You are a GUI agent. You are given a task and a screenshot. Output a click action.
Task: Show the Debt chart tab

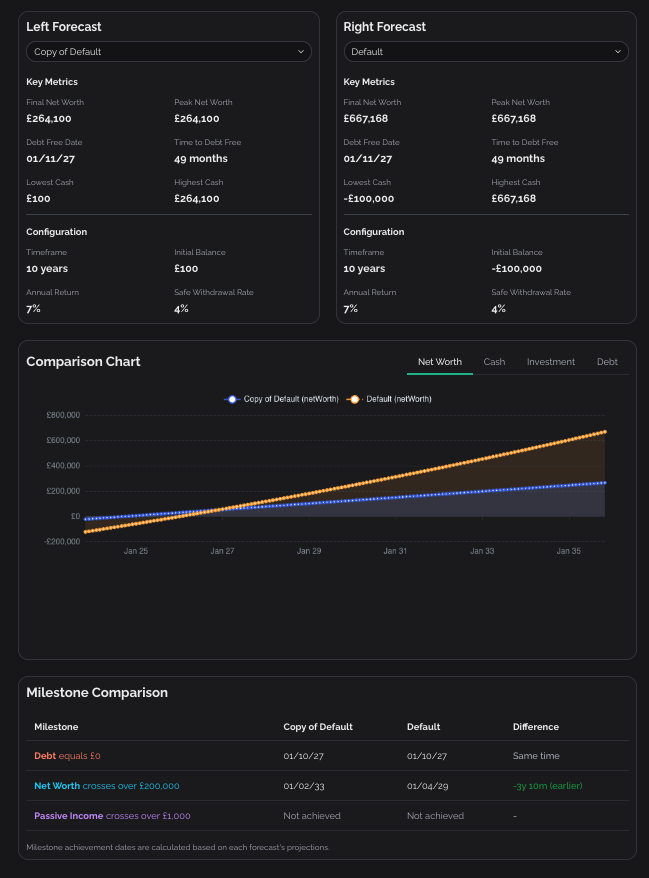pyautogui.click(x=607, y=362)
